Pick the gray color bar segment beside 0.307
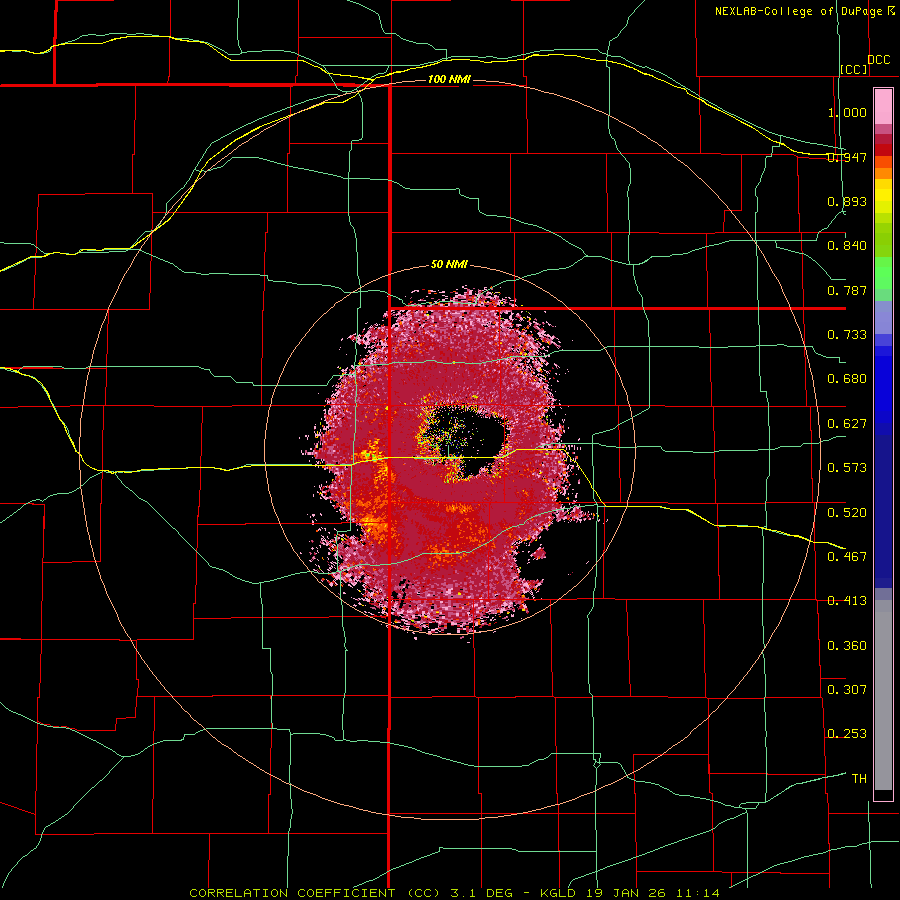 tap(883, 695)
